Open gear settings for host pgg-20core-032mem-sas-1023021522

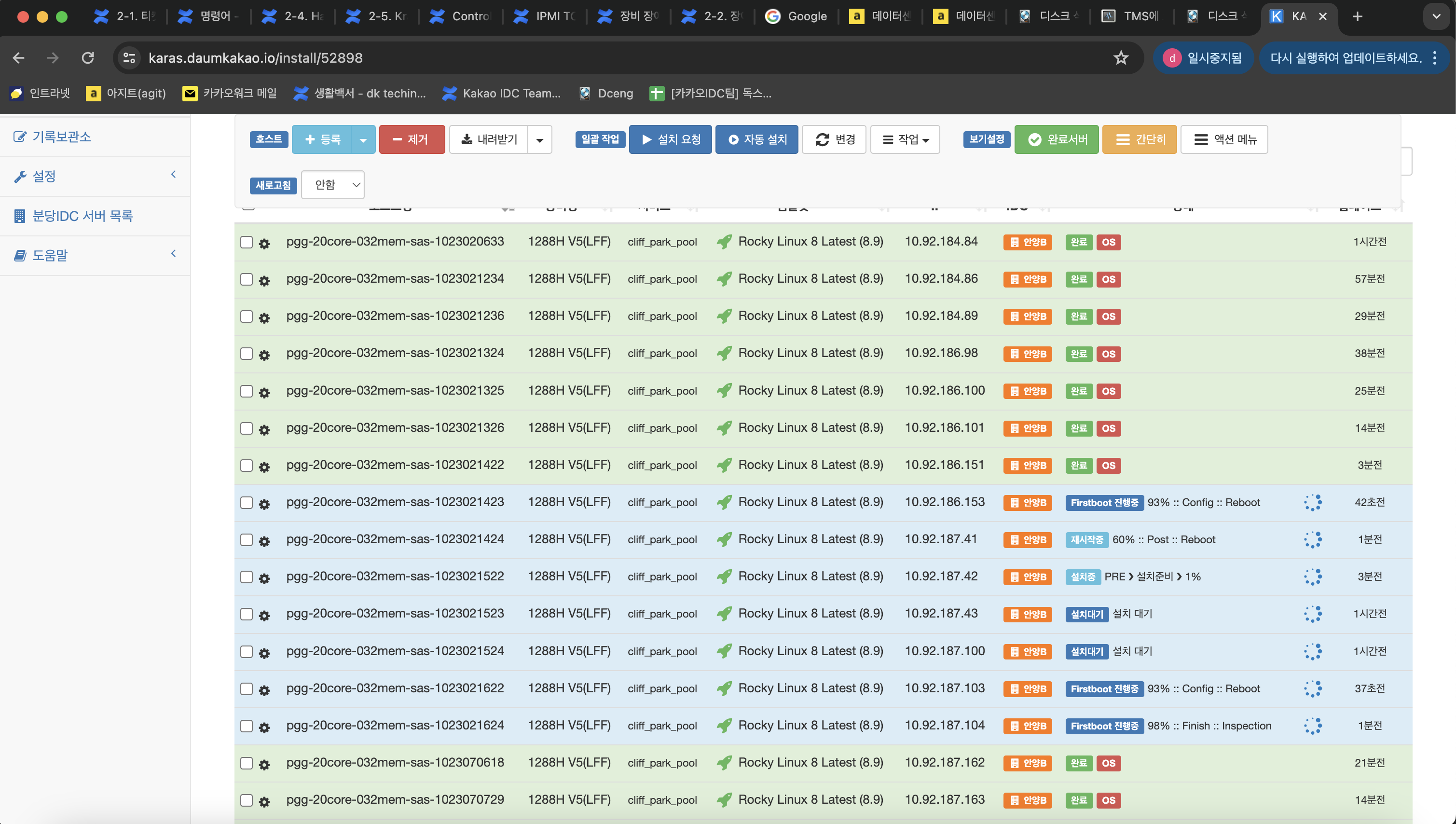(264, 578)
